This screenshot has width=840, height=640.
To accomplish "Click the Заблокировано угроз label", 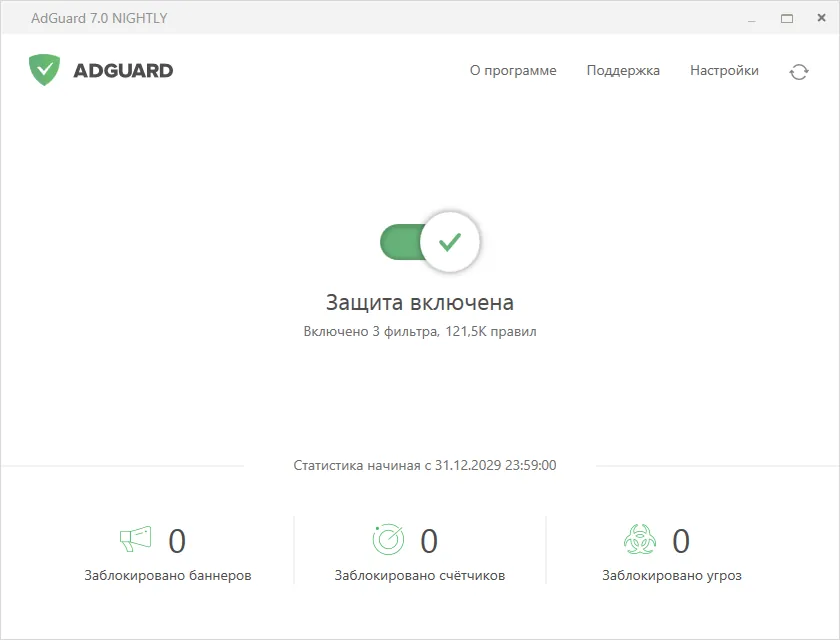I will point(672,576).
